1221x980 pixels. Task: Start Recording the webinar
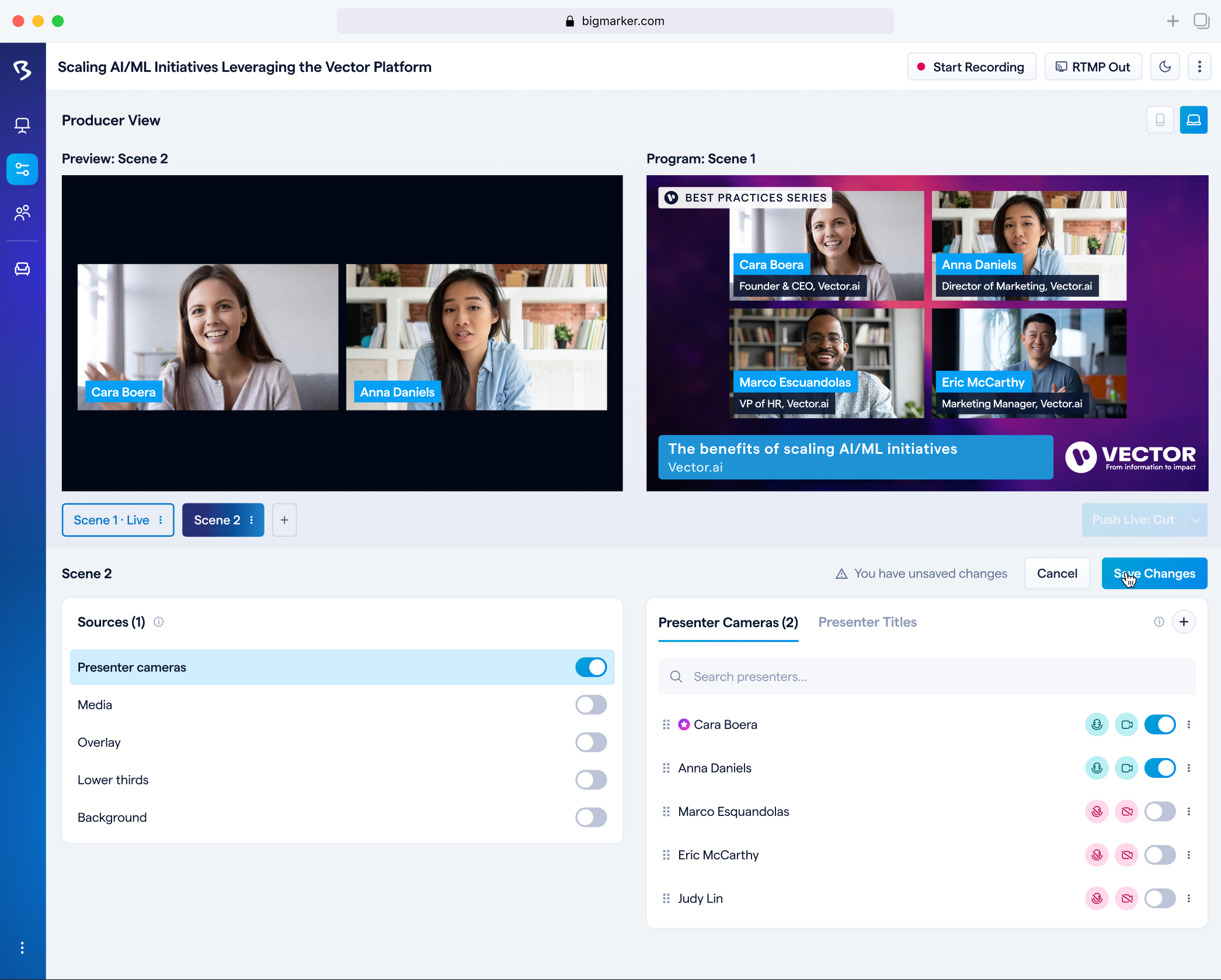pos(971,67)
